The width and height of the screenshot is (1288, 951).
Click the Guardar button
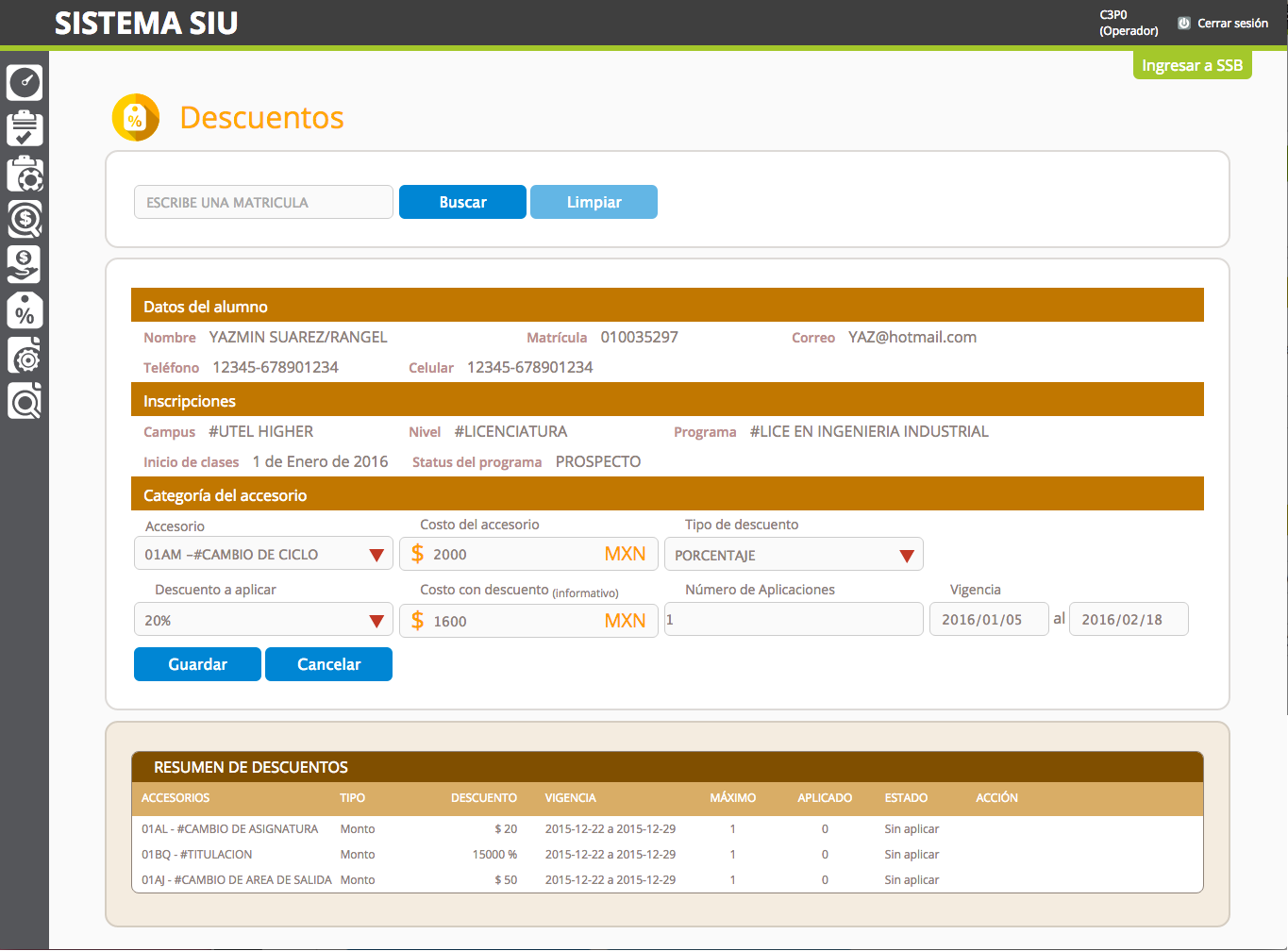[x=197, y=664]
